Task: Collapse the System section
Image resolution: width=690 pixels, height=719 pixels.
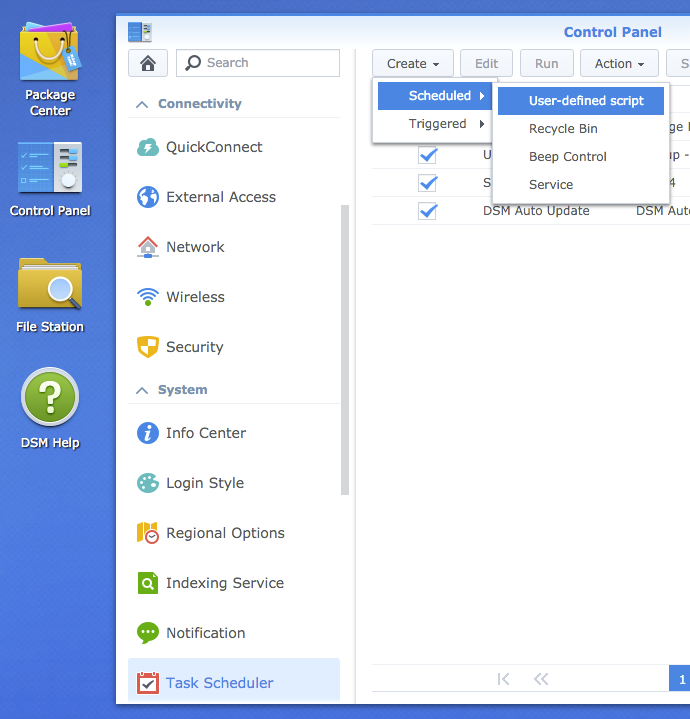Action: pyautogui.click(x=142, y=390)
